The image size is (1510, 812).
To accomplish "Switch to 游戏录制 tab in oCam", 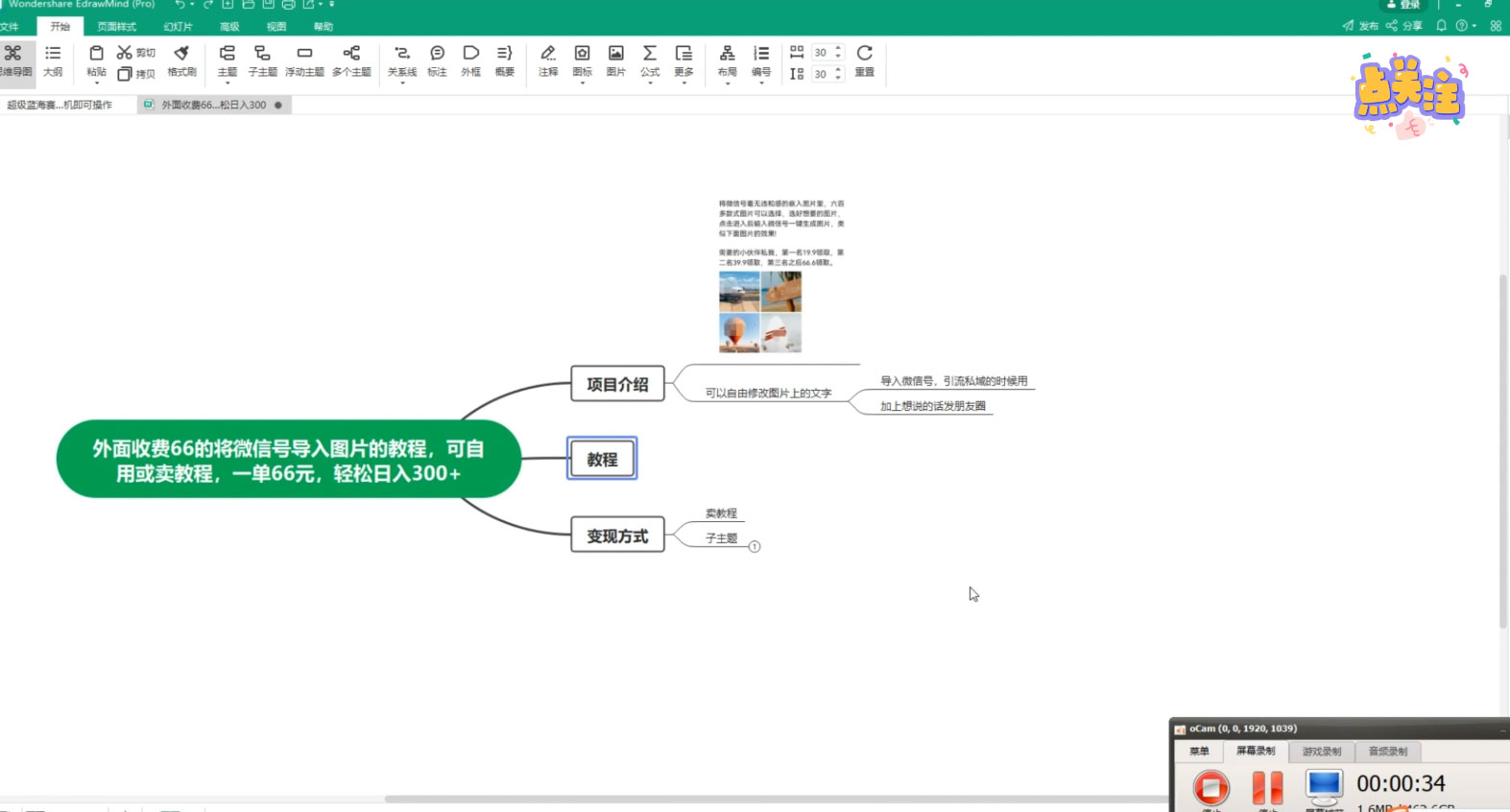I will (x=1321, y=752).
